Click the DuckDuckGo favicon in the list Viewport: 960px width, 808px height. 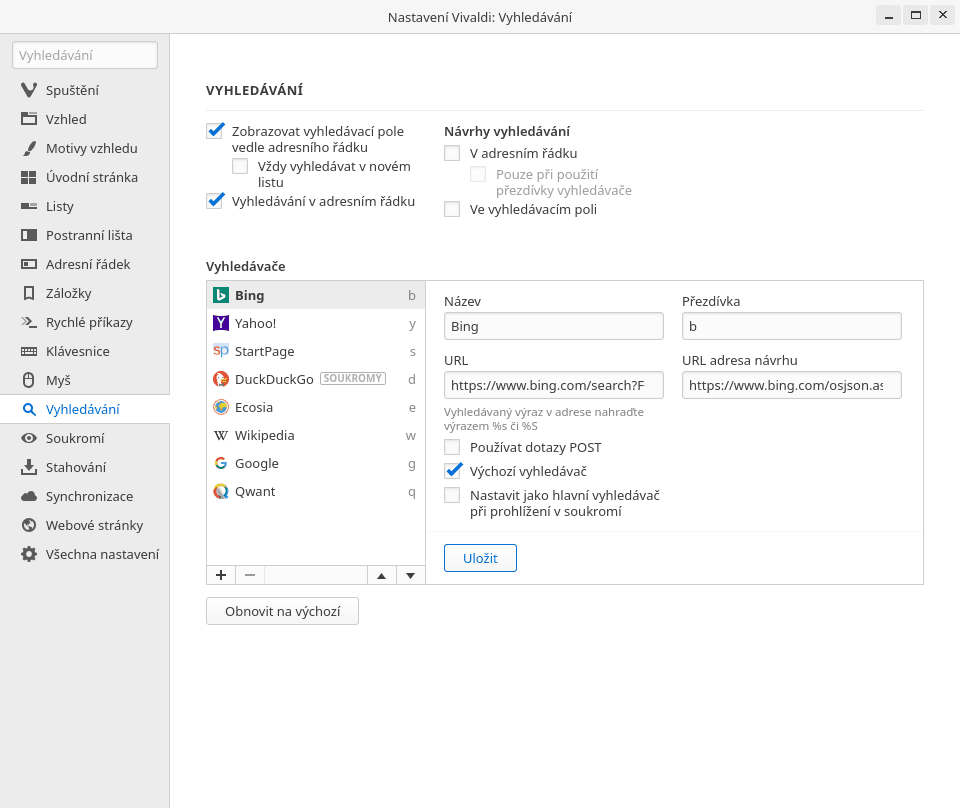221,379
